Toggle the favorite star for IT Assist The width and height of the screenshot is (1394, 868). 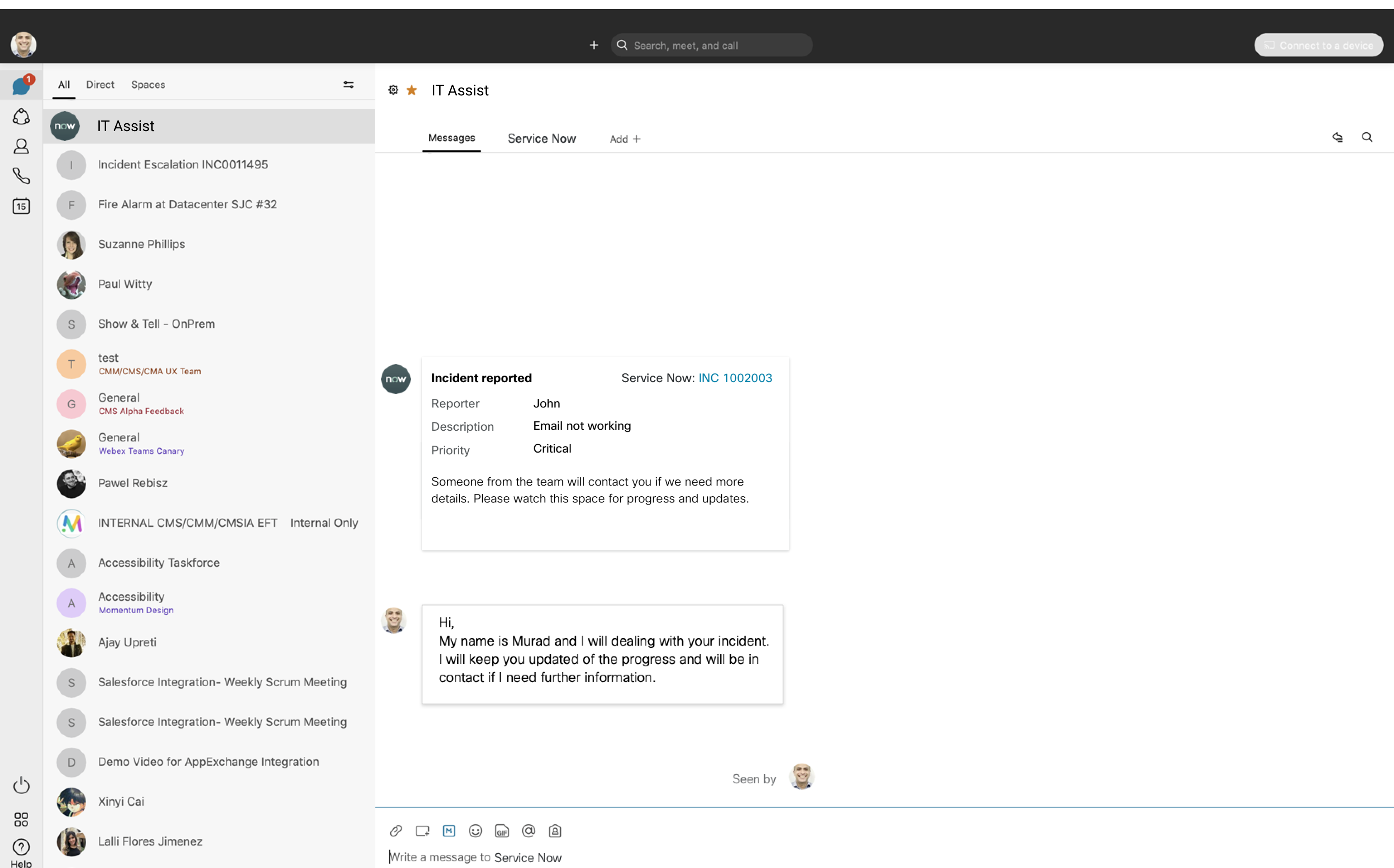tap(412, 90)
